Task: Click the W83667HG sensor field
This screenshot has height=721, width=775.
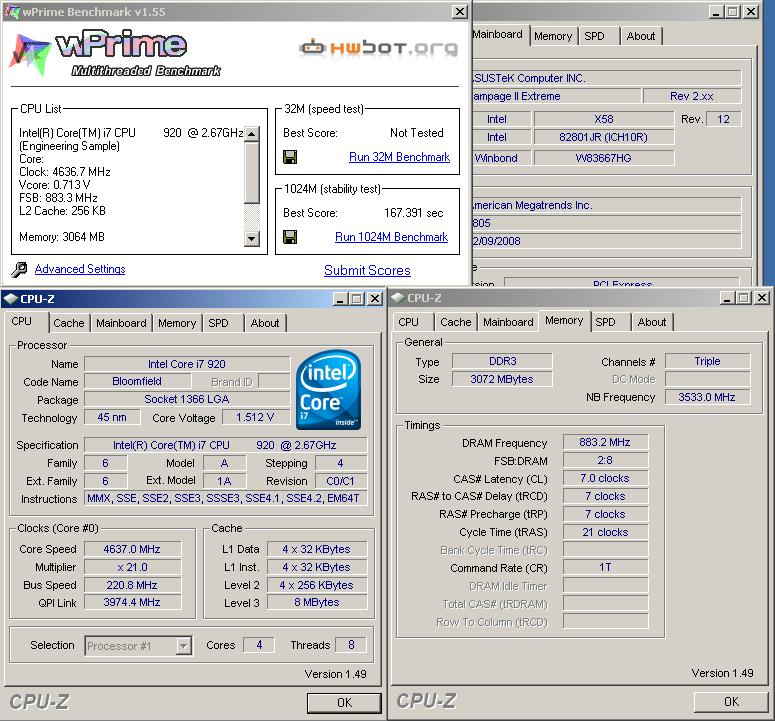Action: point(603,158)
